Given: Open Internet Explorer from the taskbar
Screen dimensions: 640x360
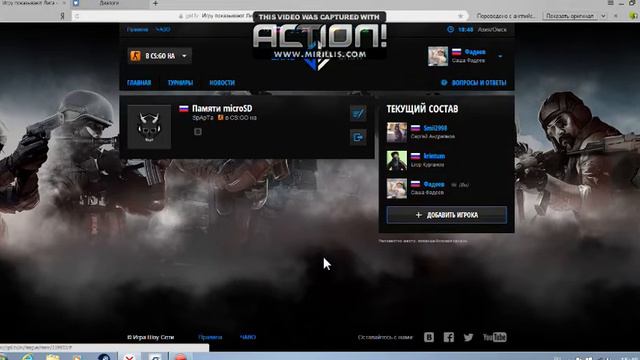Looking at the screenshot, I should tap(28, 357).
